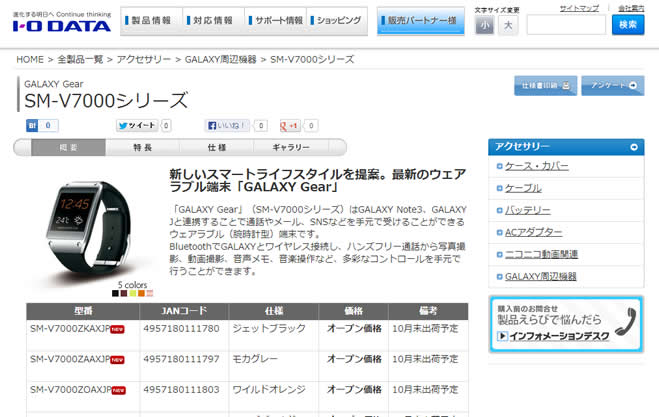Click the I-O DATA logo
The width and height of the screenshot is (659, 417).
62,26
